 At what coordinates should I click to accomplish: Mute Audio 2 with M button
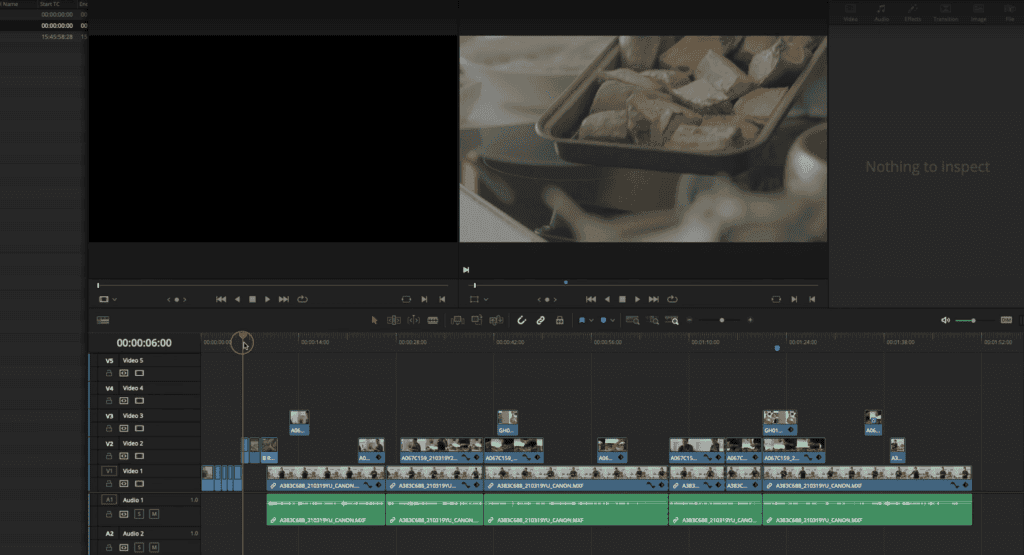(x=154, y=547)
